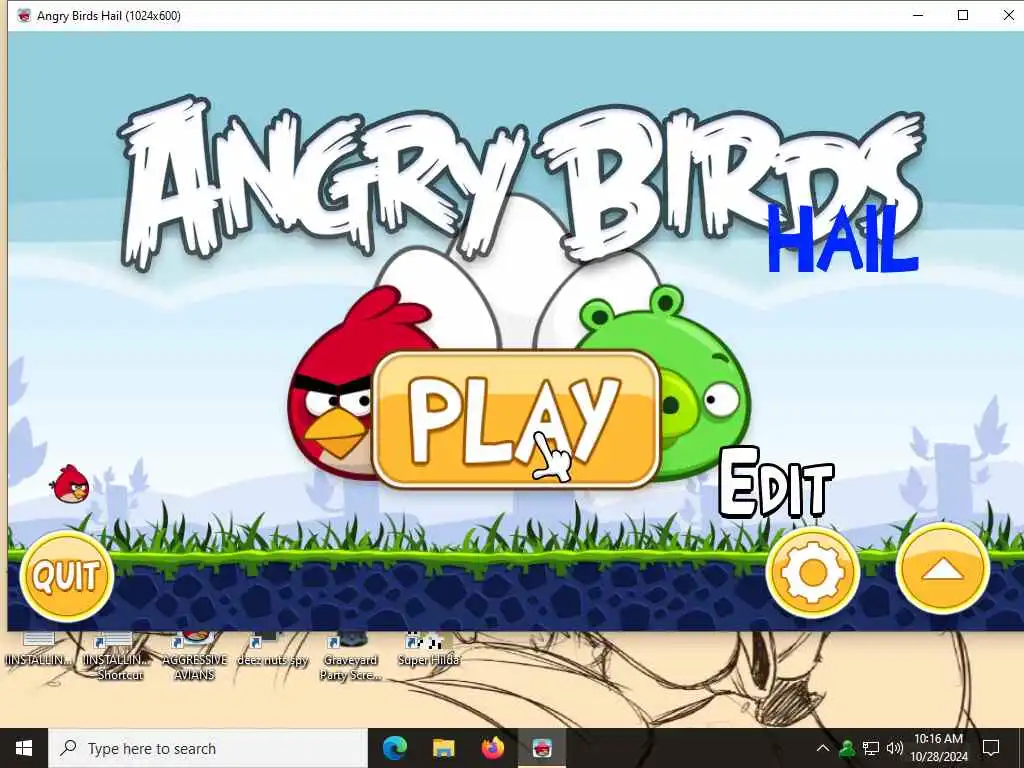The width and height of the screenshot is (1024, 768).
Task: Launch Microsoft Edge from the taskbar
Action: pyautogui.click(x=394, y=748)
